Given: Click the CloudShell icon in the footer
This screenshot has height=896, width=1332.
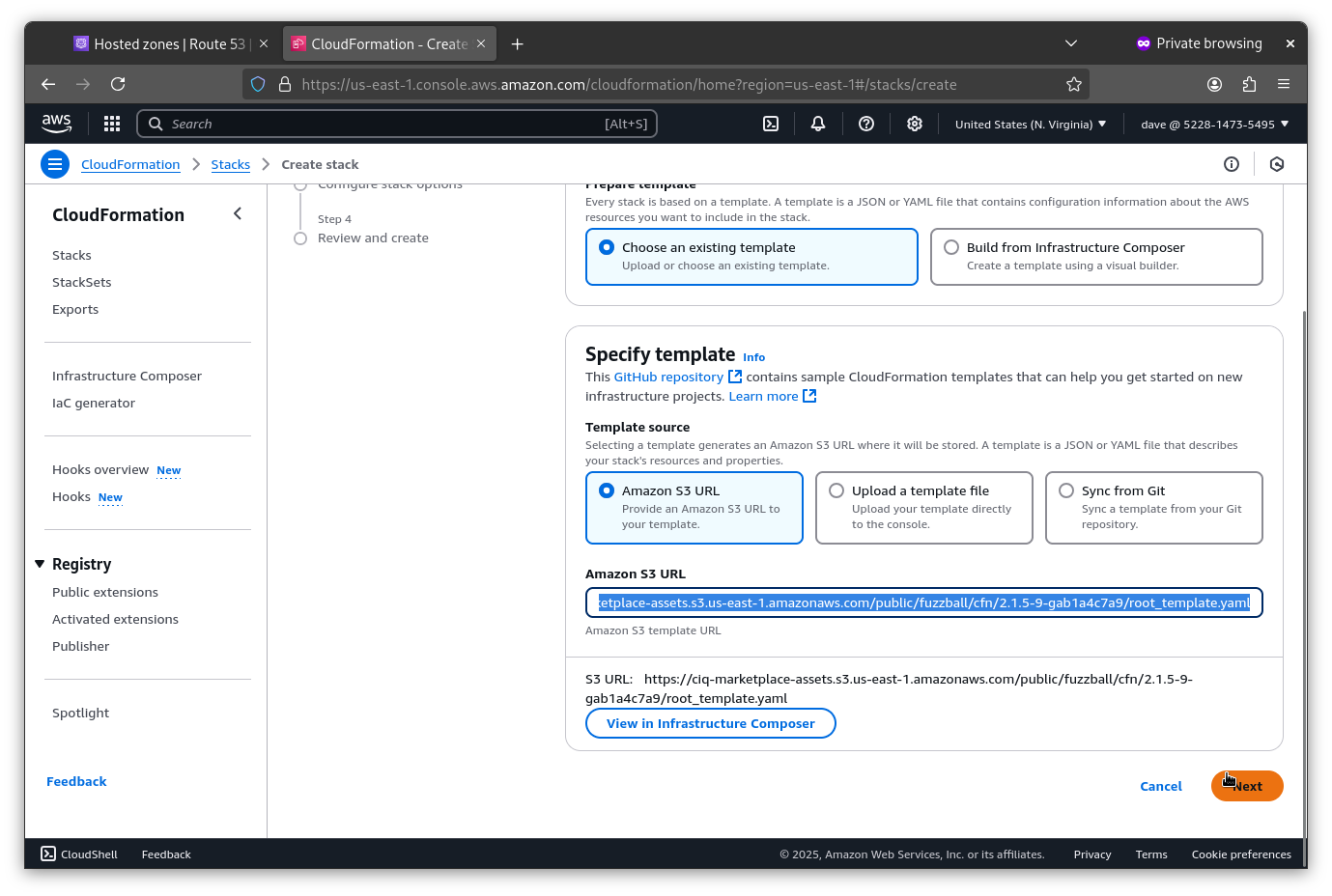Looking at the screenshot, I should click(x=48, y=854).
